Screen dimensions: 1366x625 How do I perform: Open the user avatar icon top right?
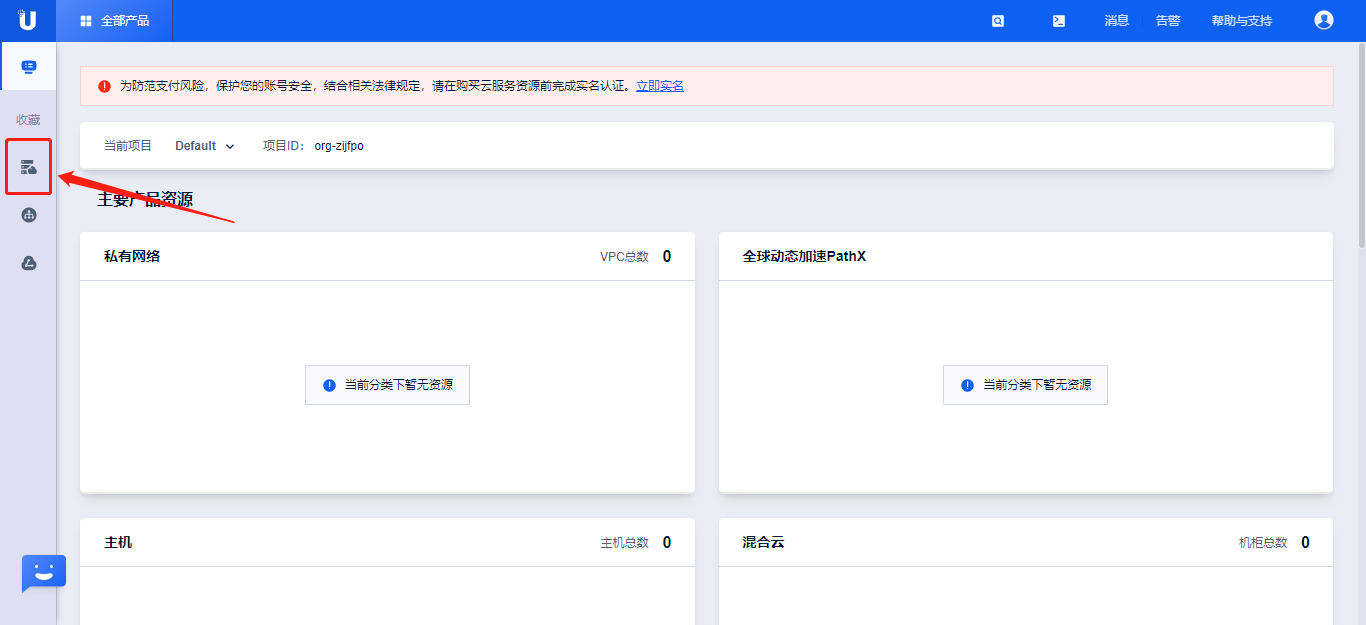1323,19
